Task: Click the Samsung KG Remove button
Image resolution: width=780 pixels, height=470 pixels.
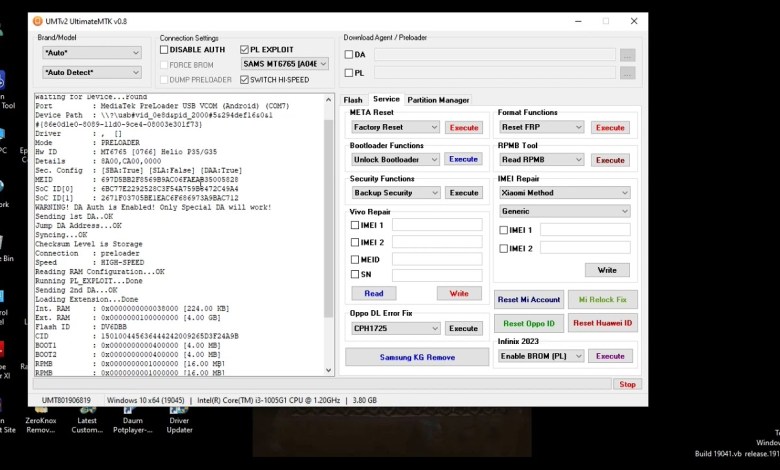Action: [417, 357]
